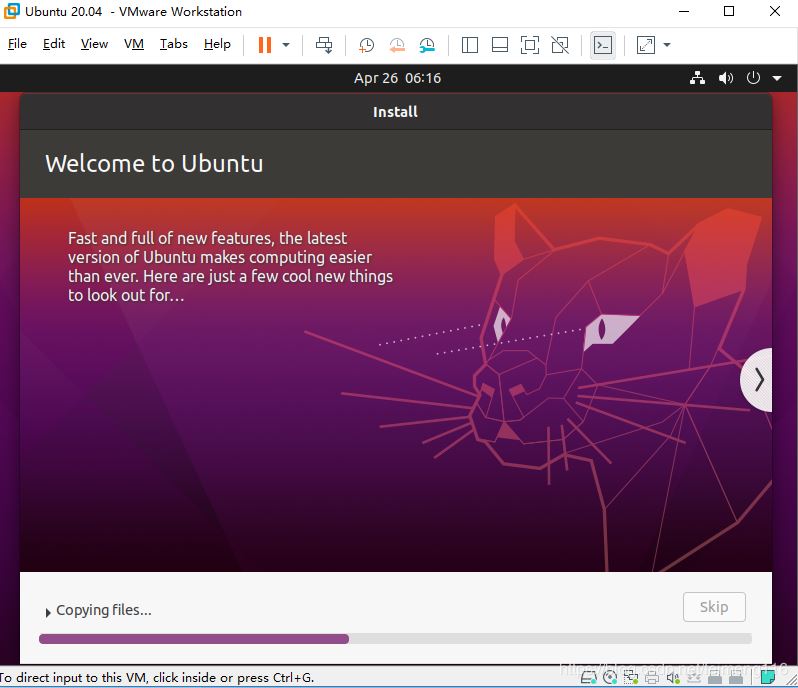Revert VM to previous snapshot
This screenshot has width=798, height=688.
pyautogui.click(x=397, y=45)
